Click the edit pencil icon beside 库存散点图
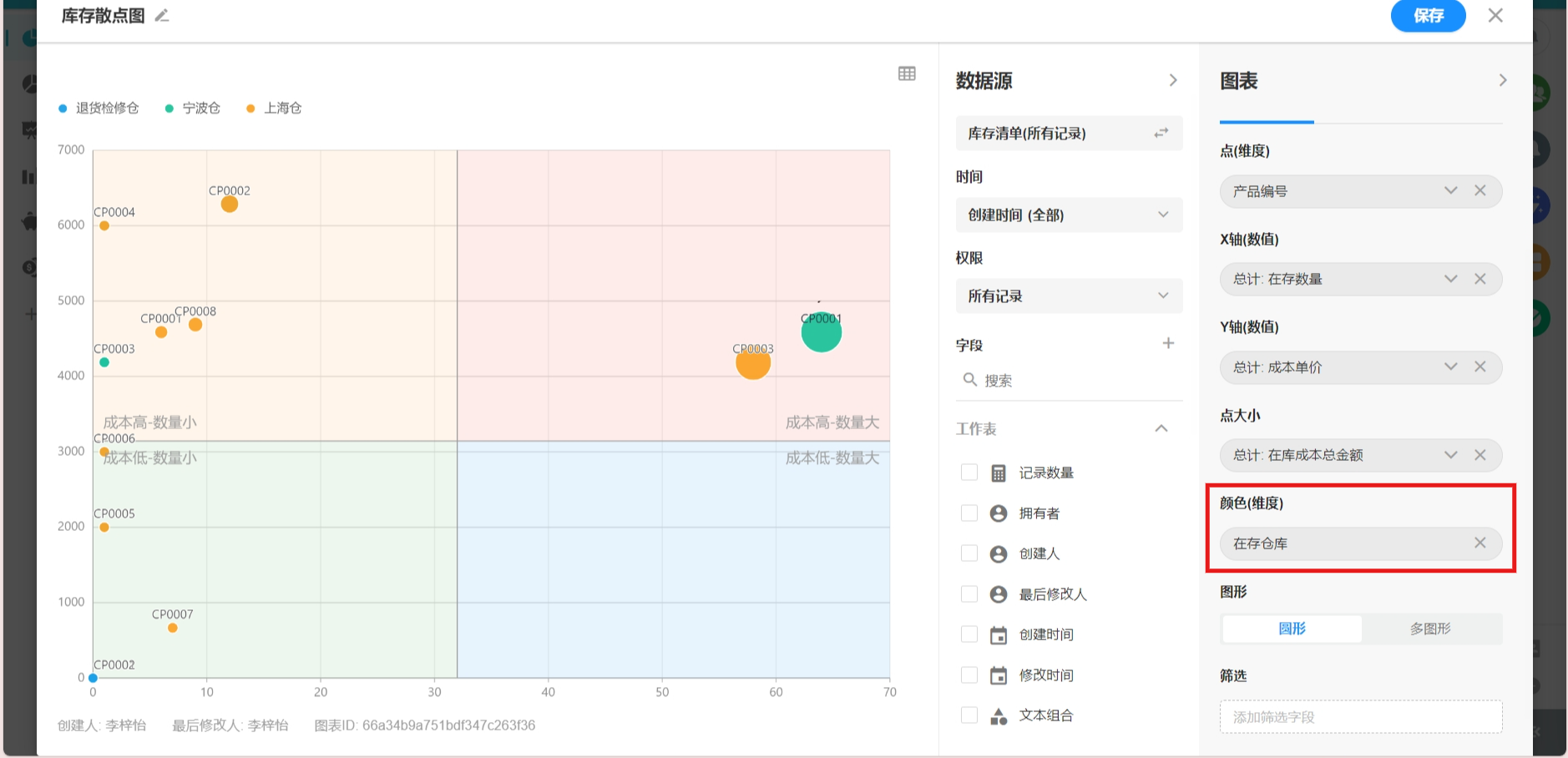The height and width of the screenshot is (758, 1568). point(162,16)
